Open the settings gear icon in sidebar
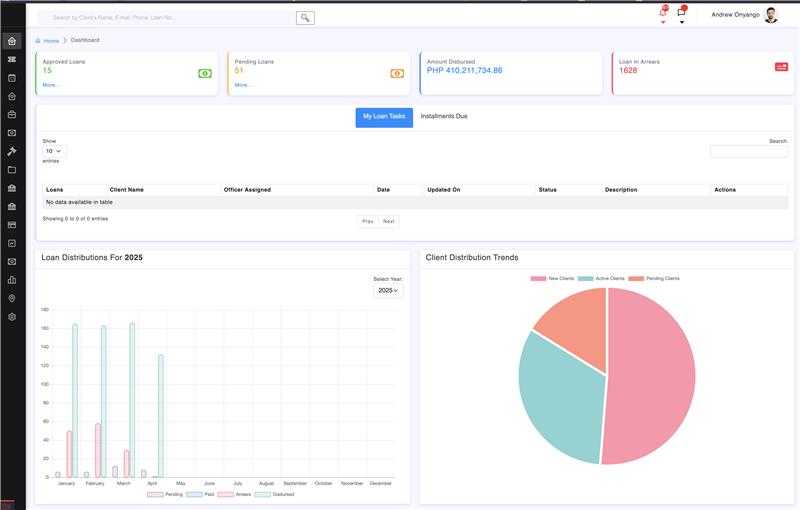 (x=12, y=316)
